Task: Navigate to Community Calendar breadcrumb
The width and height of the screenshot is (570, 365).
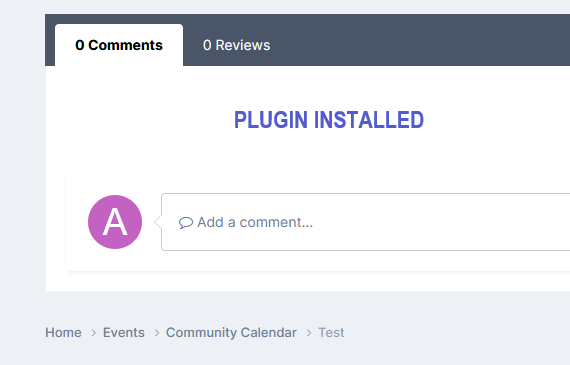Action: [x=231, y=333]
